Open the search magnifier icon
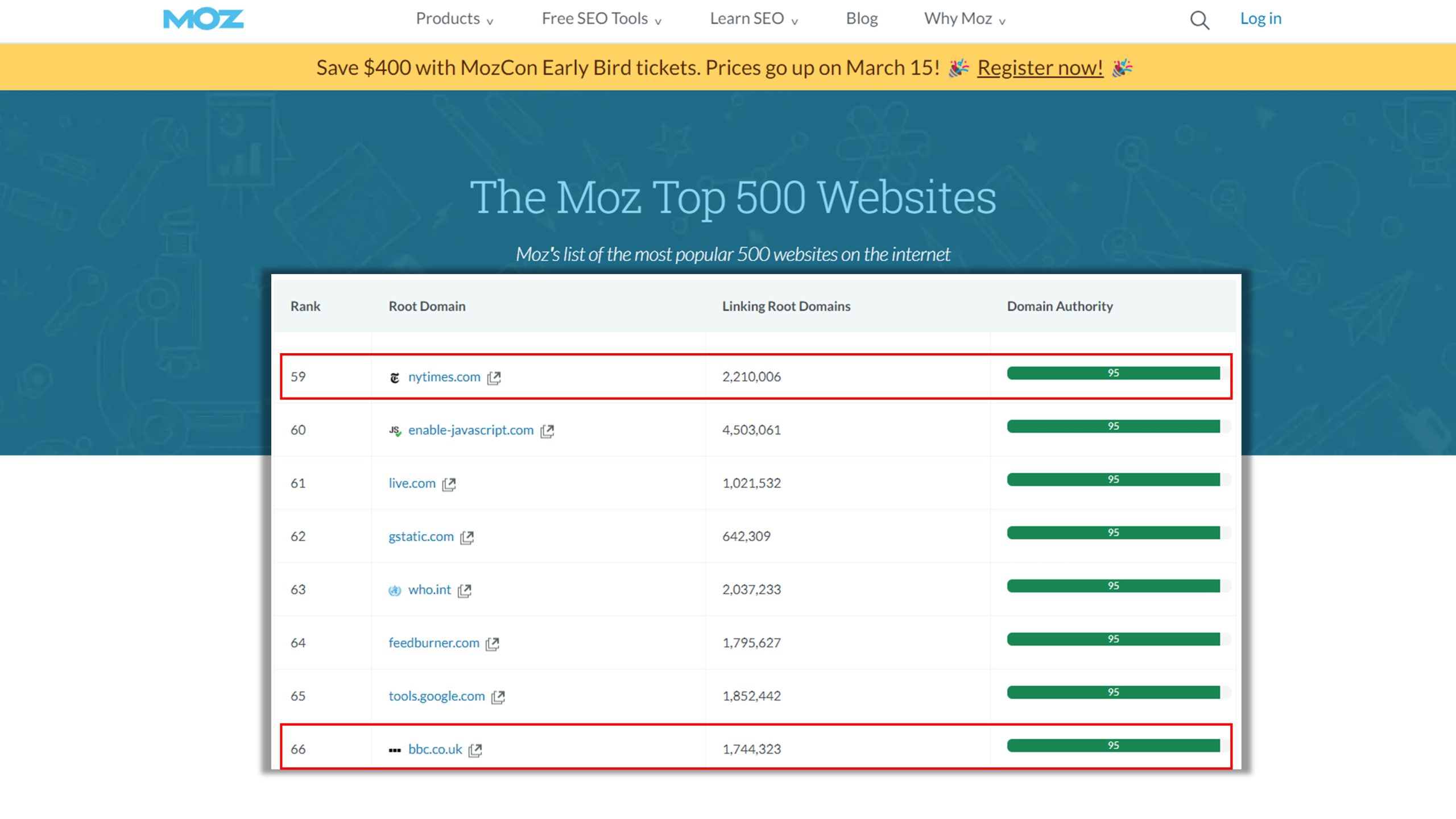 [x=1199, y=20]
